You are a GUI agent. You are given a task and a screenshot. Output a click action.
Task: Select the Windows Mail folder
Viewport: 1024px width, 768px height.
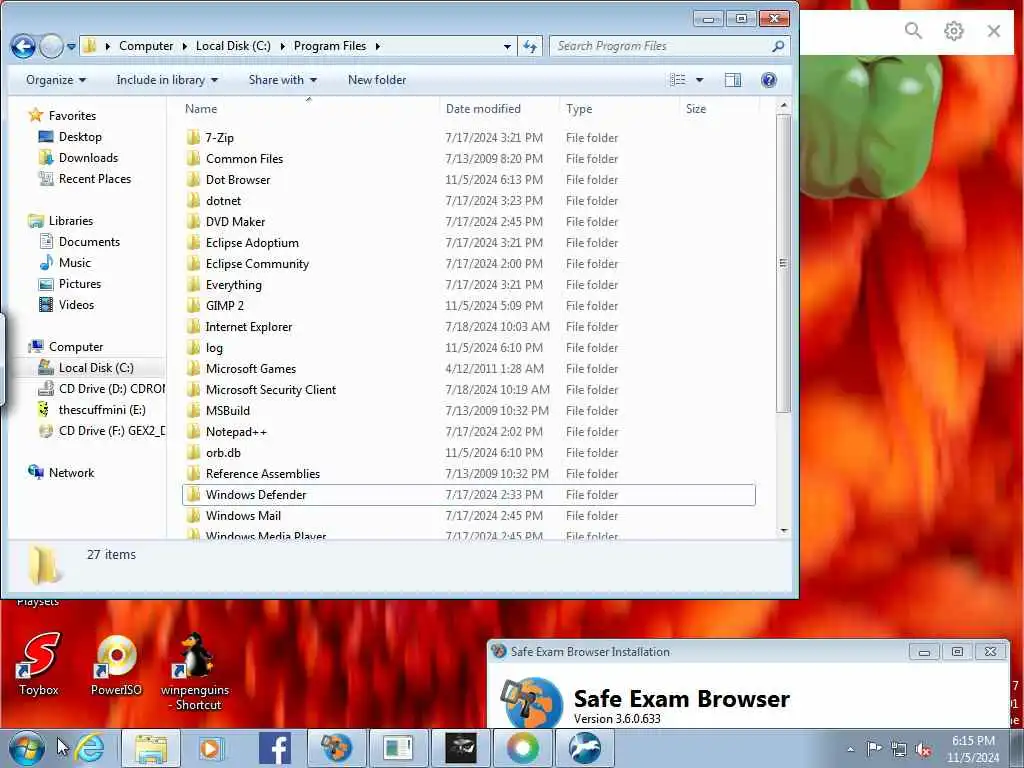pos(243,515)
